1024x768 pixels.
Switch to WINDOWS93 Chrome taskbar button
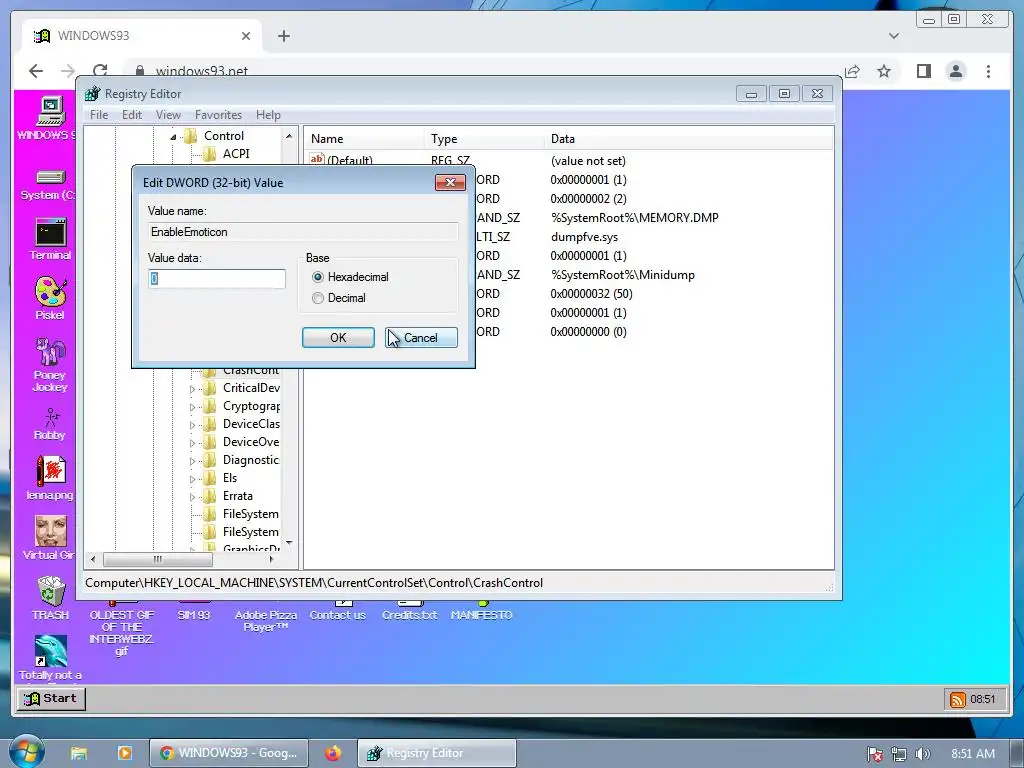tap(228, 753)
